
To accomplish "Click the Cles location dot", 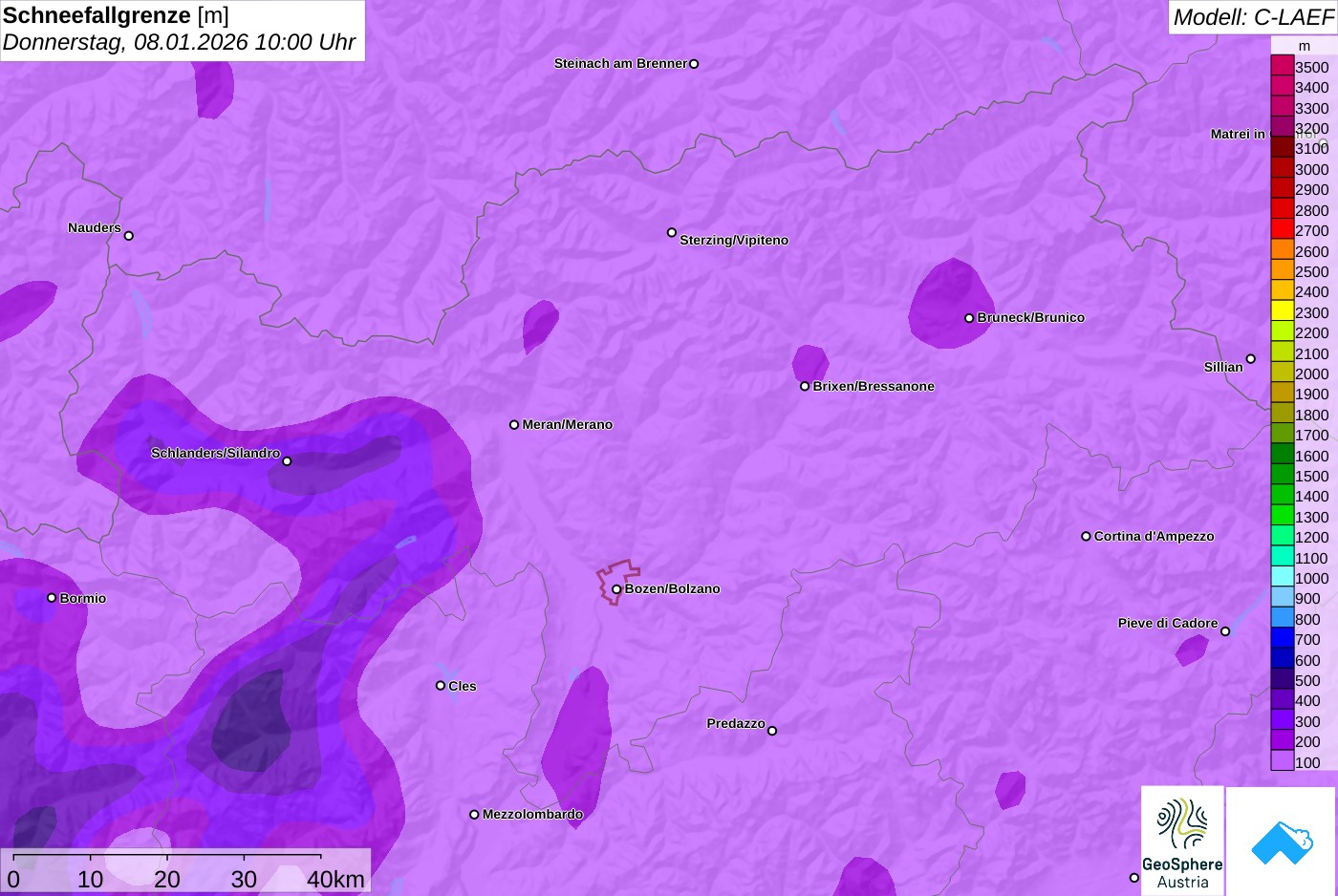I will (x=441, y=685).
